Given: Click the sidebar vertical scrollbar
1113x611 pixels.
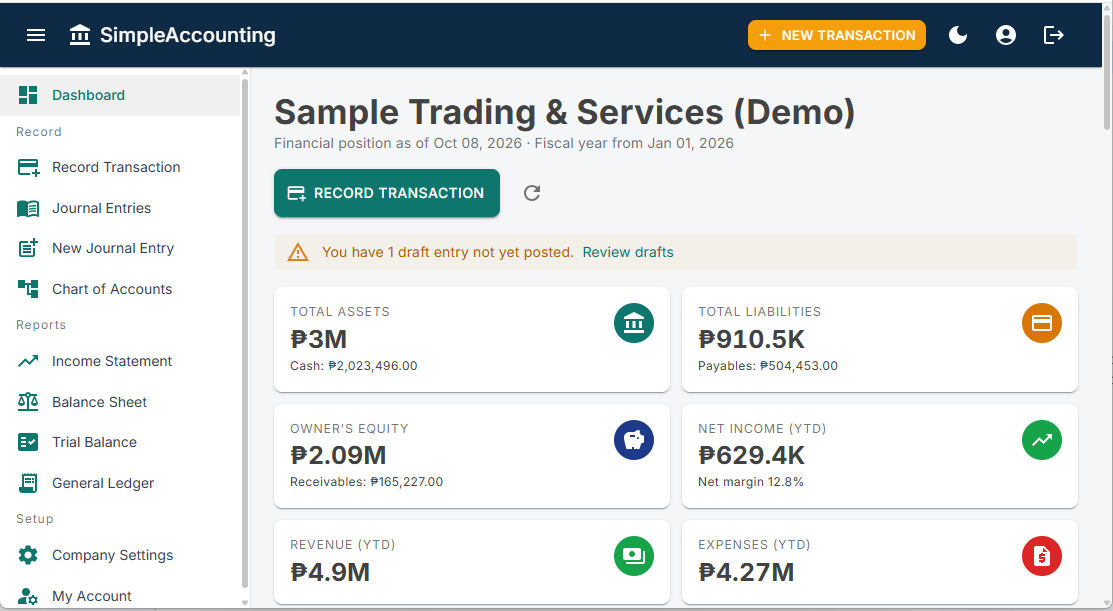Looking at the screenshot, I should tap(245, 334).
